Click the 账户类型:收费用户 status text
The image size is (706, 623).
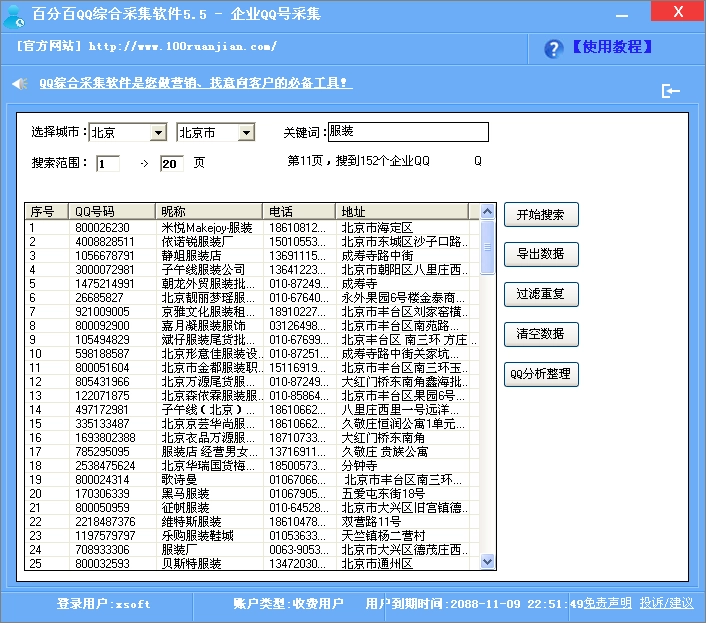[x=288, y=604]
